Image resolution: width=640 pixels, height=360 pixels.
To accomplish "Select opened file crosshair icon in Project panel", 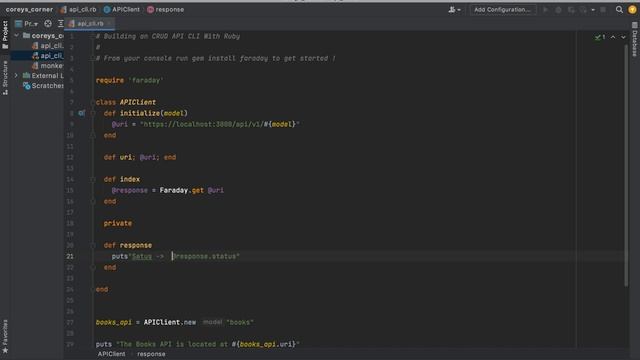I will (48, 24).
